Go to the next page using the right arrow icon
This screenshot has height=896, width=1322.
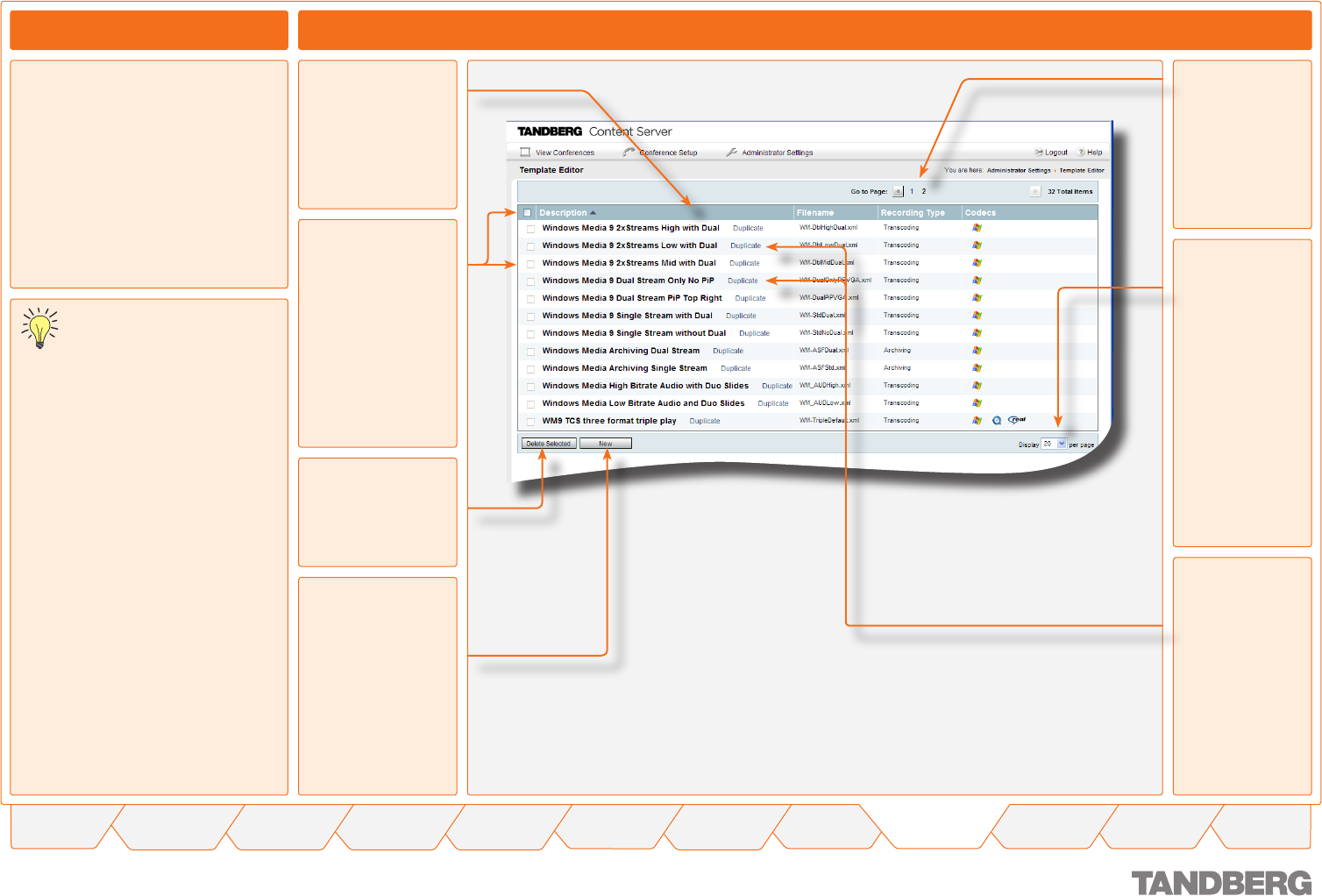pyautogui.click(x=1035, y=191)
